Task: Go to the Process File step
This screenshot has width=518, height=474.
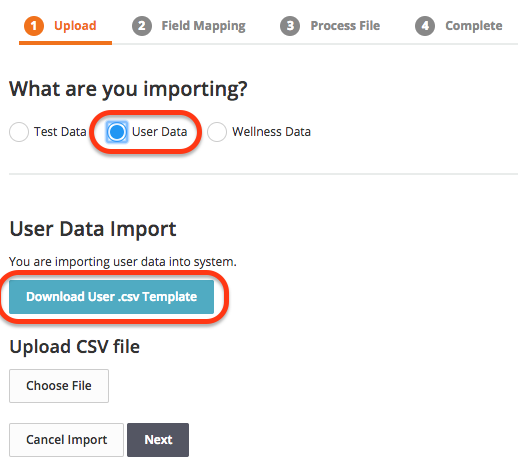Action: pos(330,26)
